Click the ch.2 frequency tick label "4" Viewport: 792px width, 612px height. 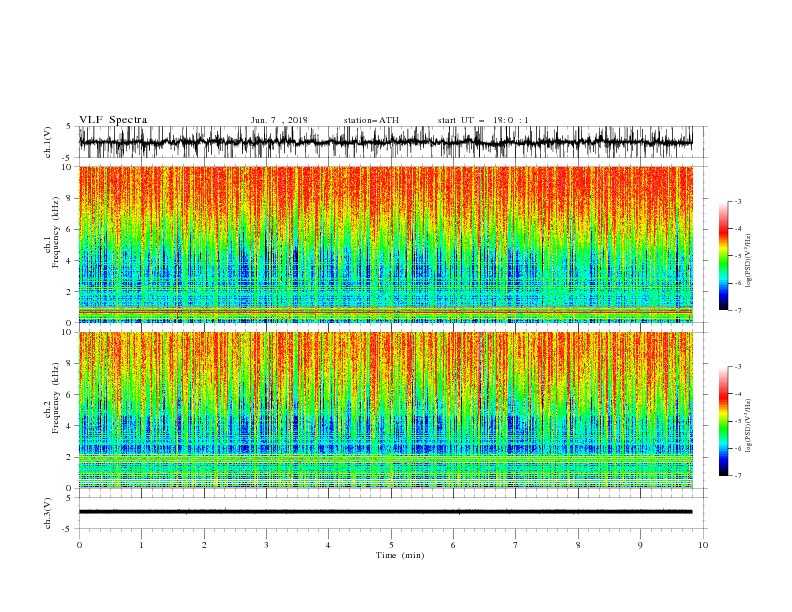[70, 426]
